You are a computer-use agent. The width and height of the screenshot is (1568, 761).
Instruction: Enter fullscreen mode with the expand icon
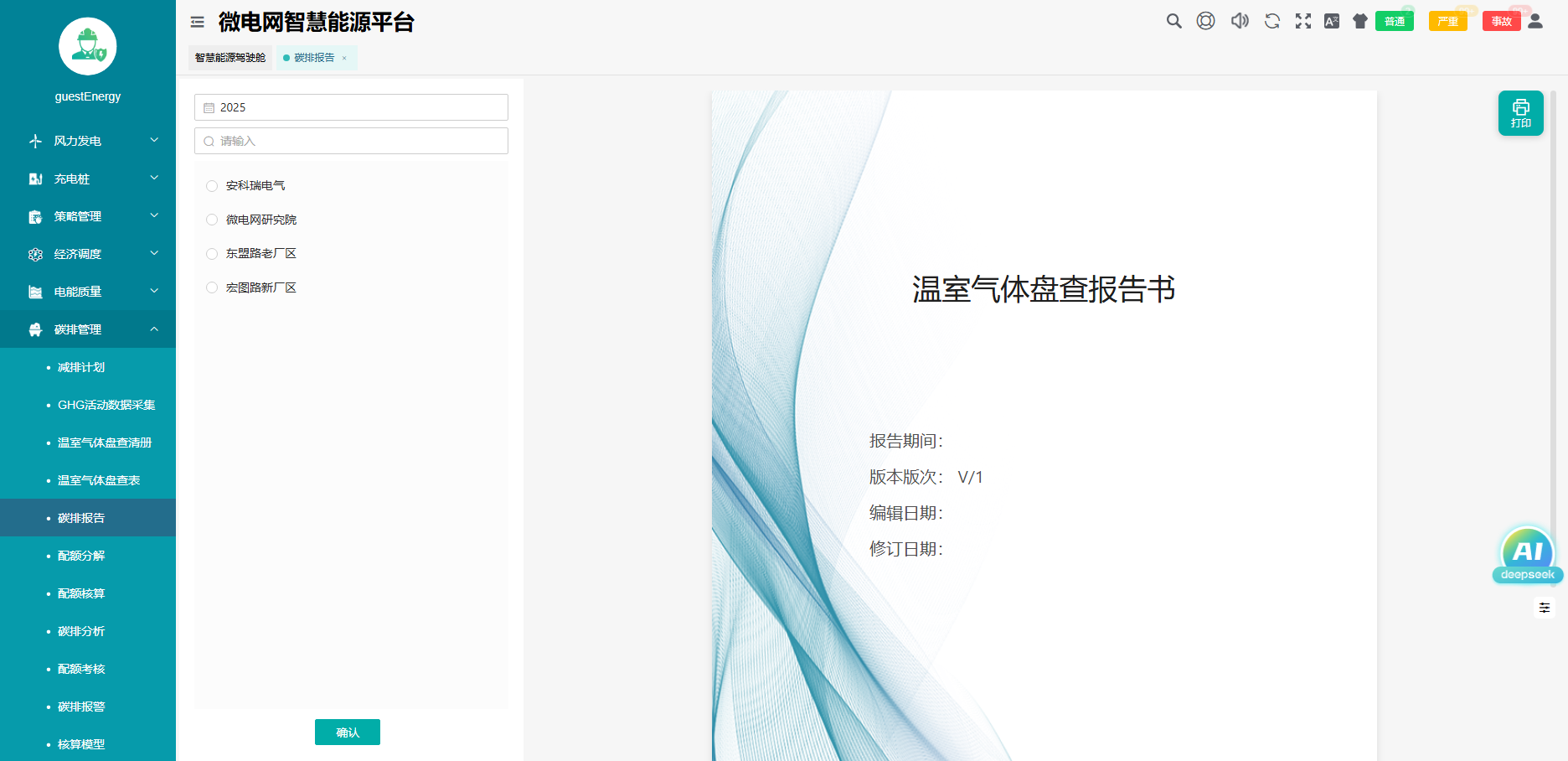tap(1303, 21)
